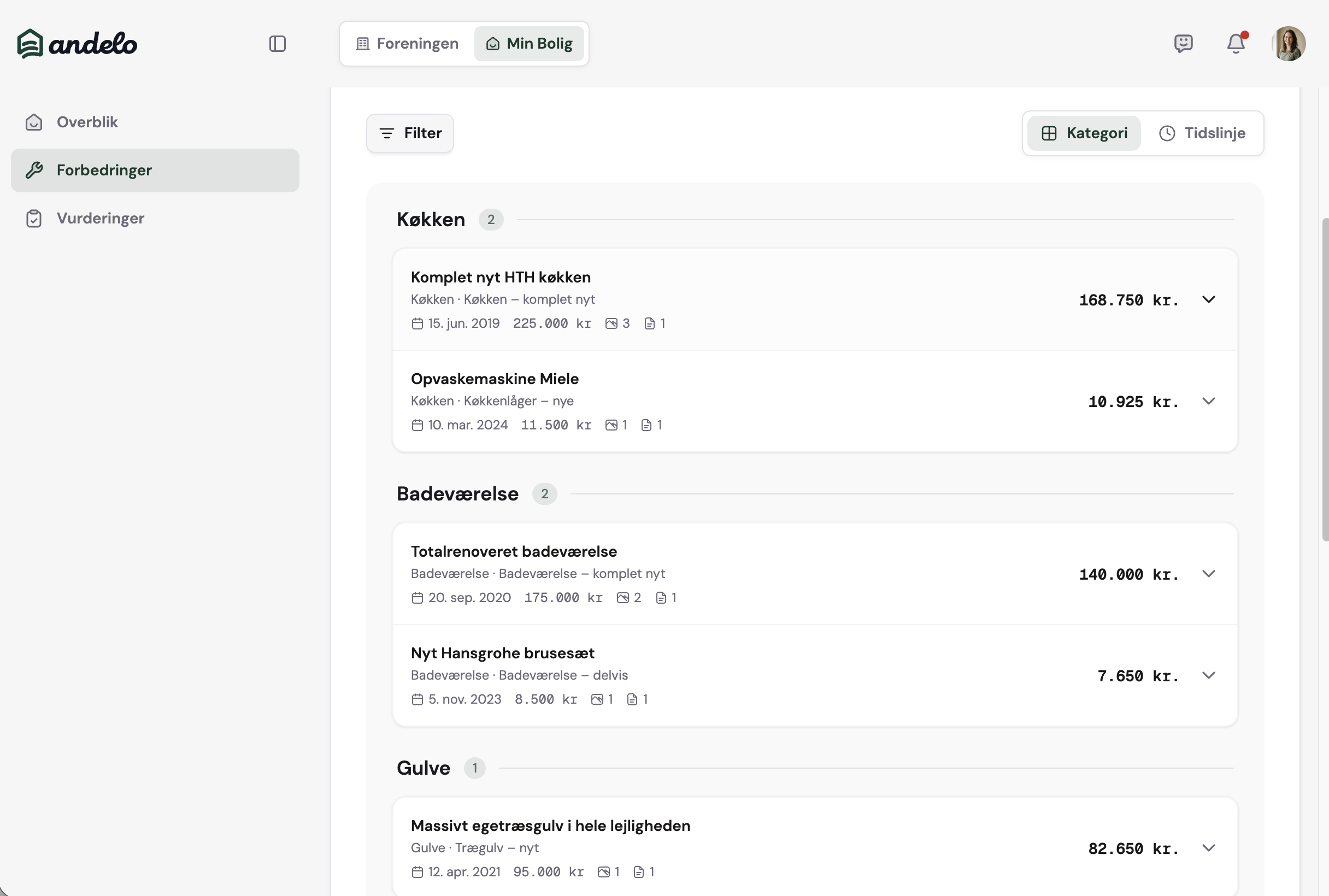Switch to Kategori view
Screen dimensions: 1329x896
(x=1084, y=133)
